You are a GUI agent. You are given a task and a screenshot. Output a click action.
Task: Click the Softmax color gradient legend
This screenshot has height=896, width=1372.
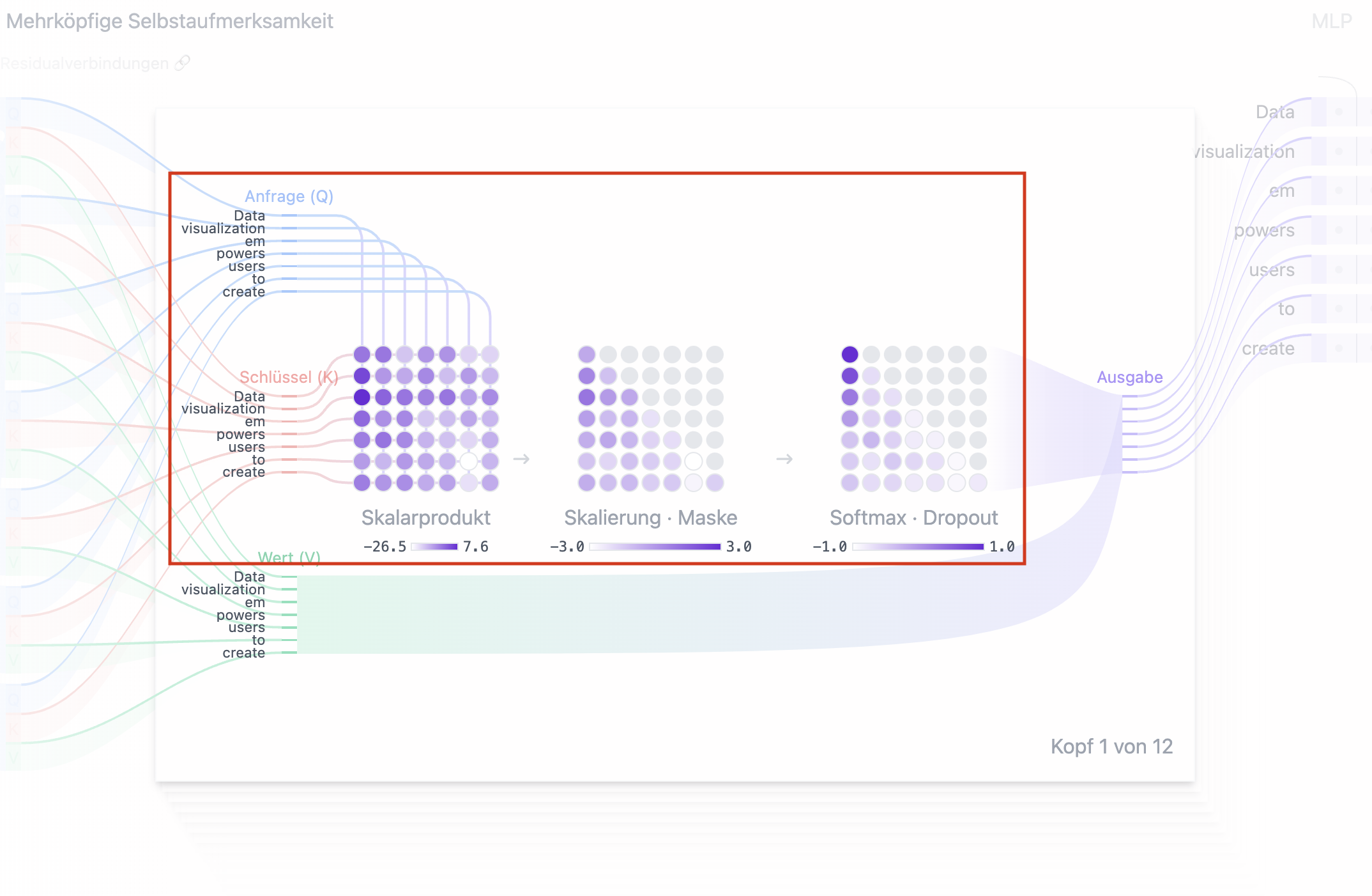[918, 546]
